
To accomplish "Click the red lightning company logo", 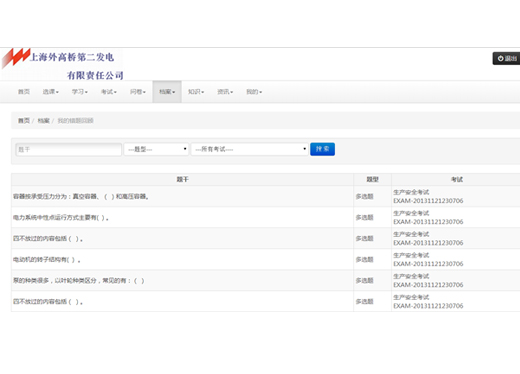I will (16, 57).
